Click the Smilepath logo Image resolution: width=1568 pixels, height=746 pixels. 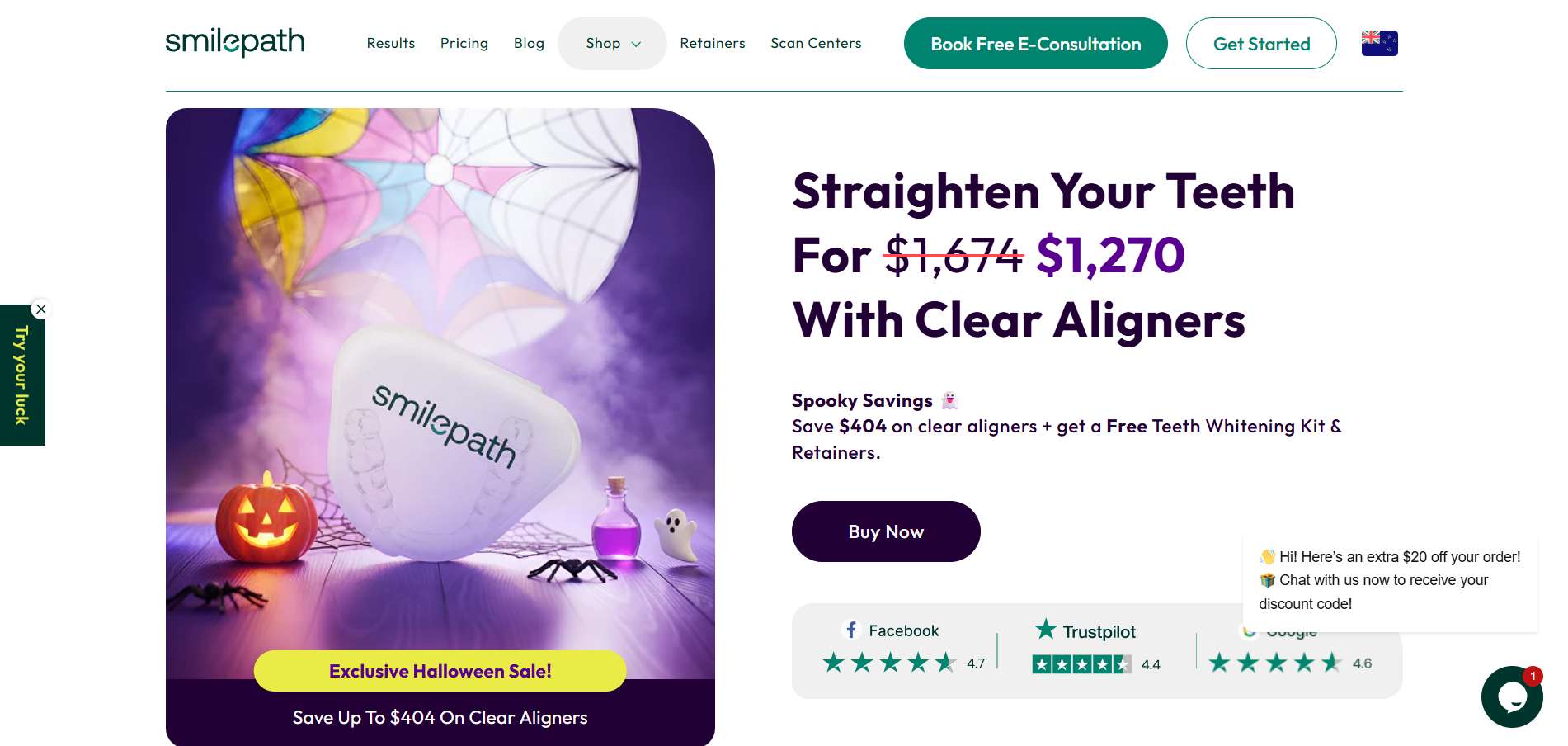pos(235,42)
